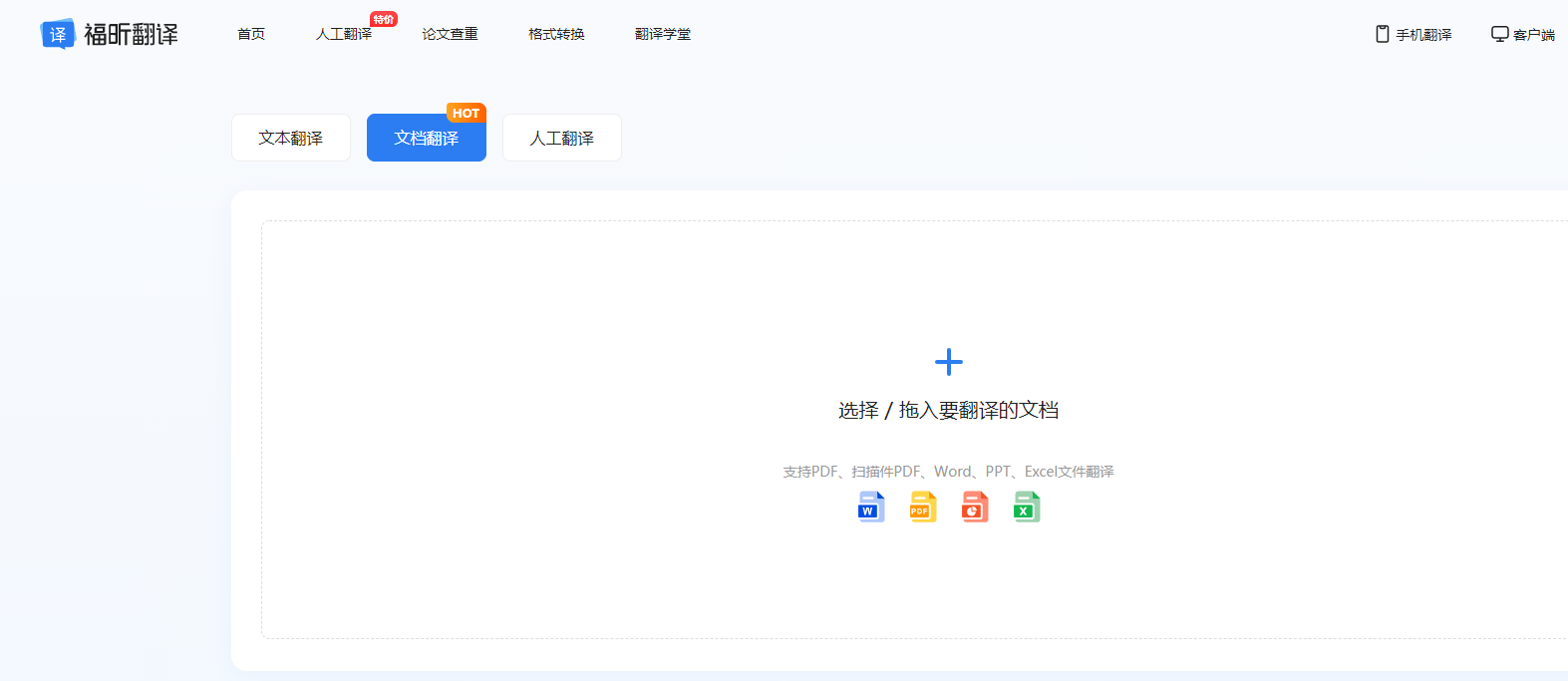Select the 文档翻译 tab

tap(426, 138)
